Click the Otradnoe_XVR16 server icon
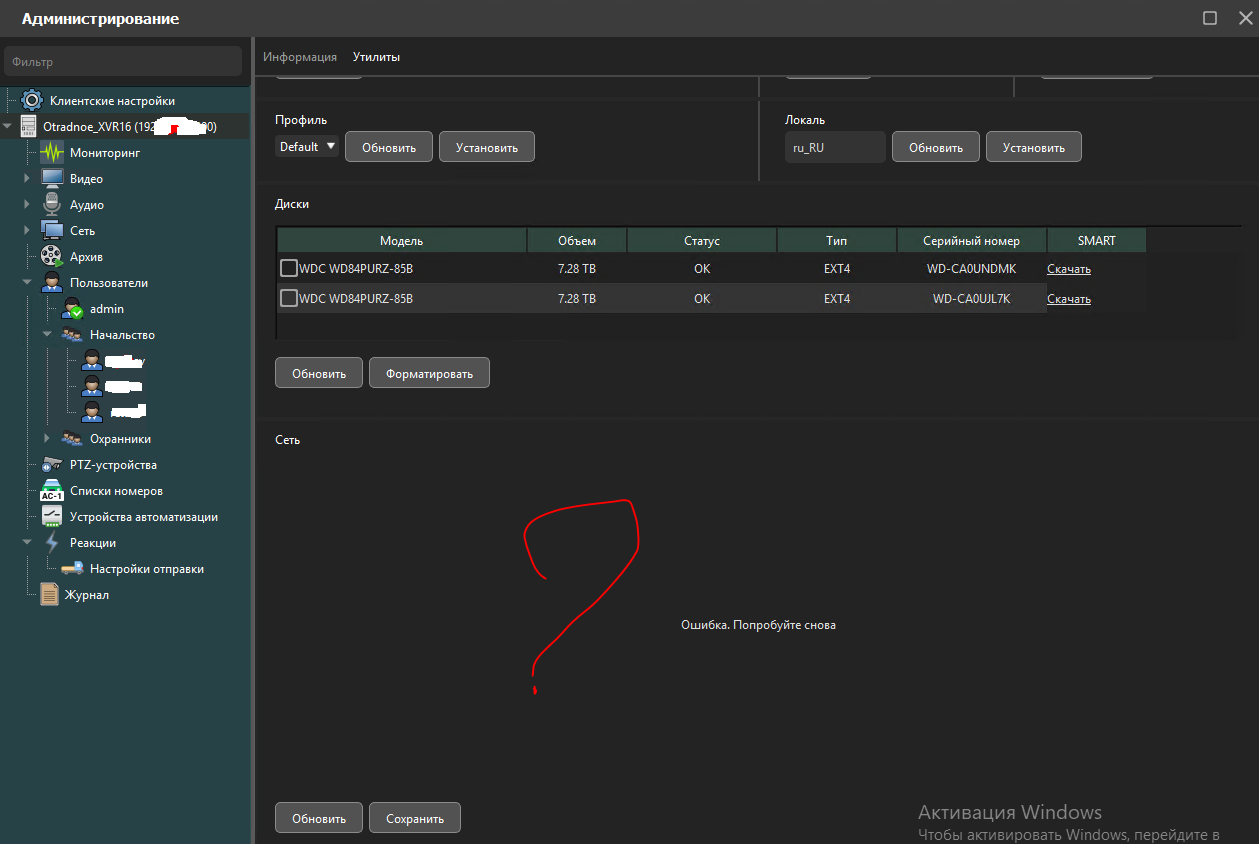The width and height of the screenshot is (1259, 844). (x=28, y=127)
